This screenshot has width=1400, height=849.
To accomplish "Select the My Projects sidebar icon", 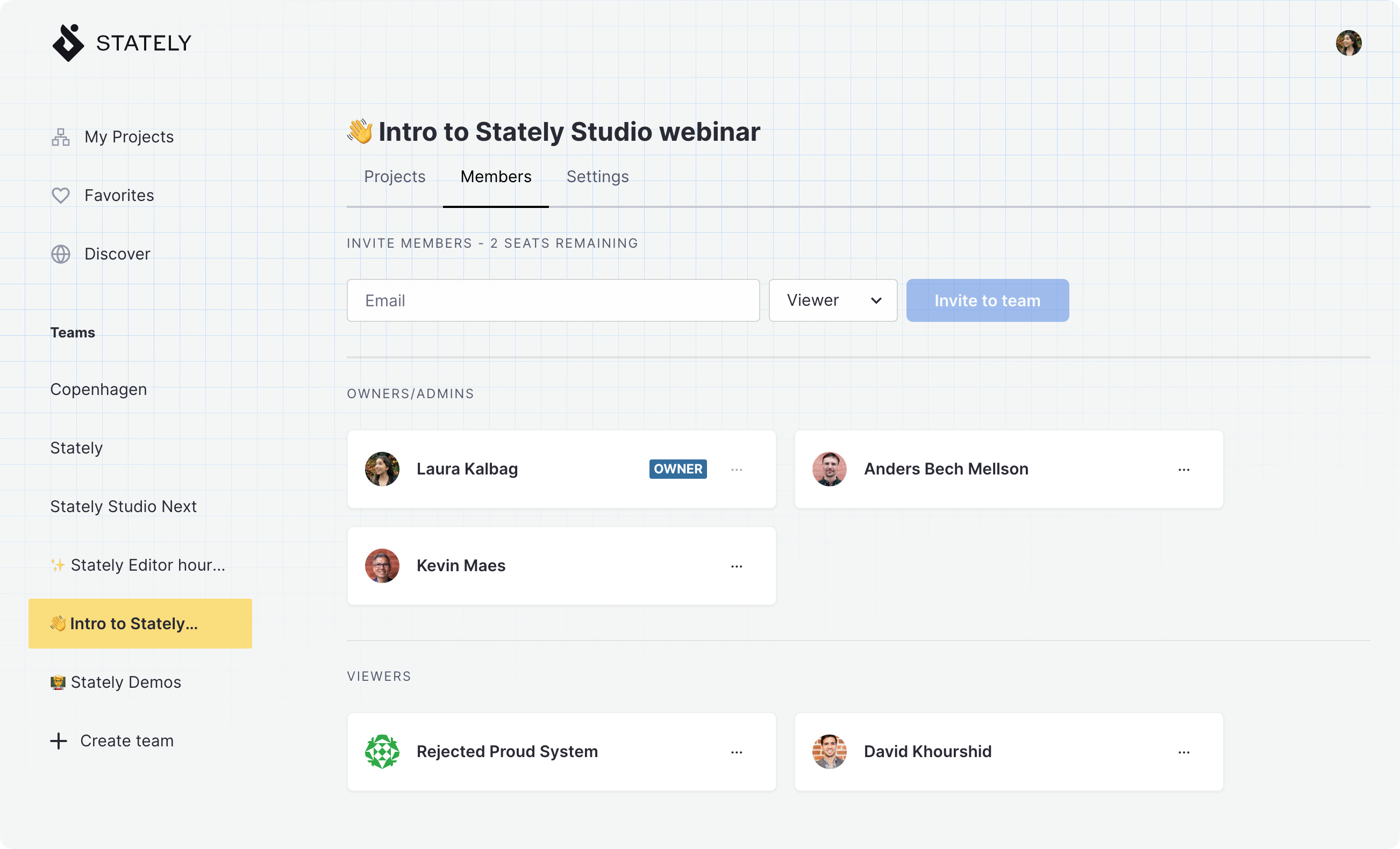I will pyautogui.click(x=61, y=136).
